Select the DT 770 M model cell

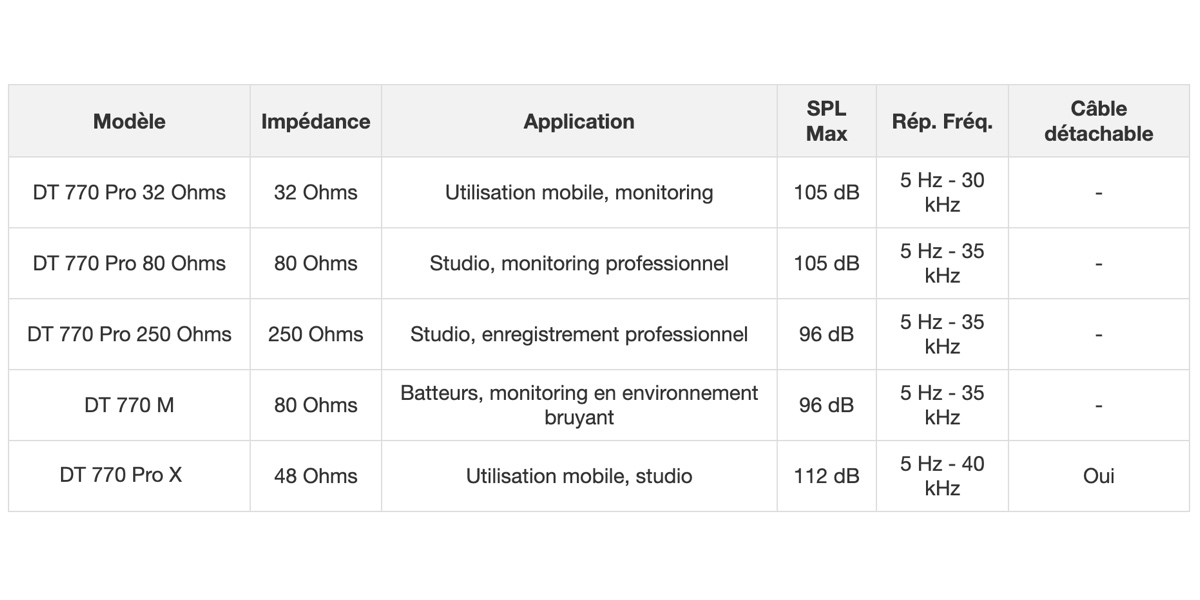click(129, 405)
